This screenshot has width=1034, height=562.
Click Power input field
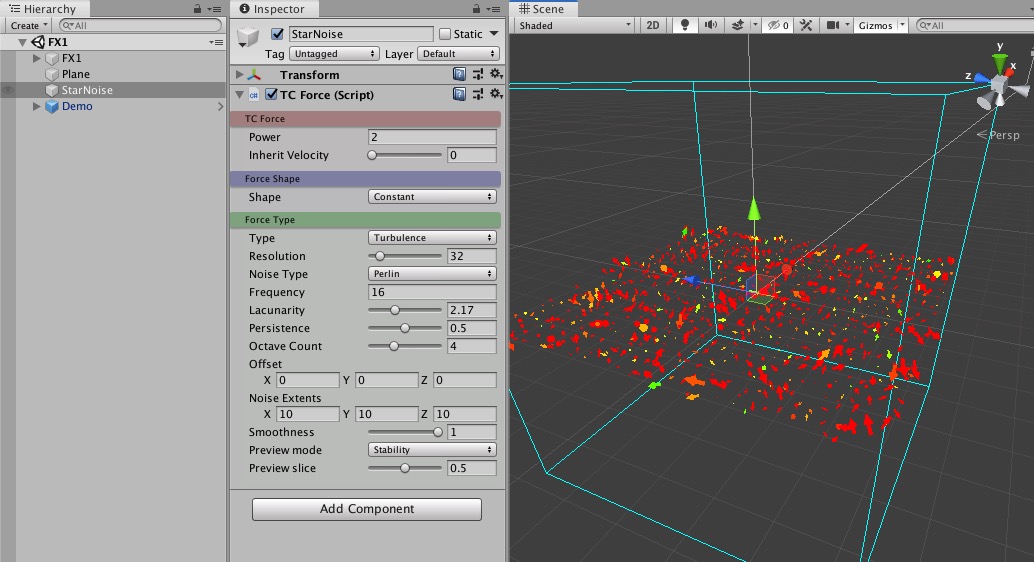click(x=432, y=137)
